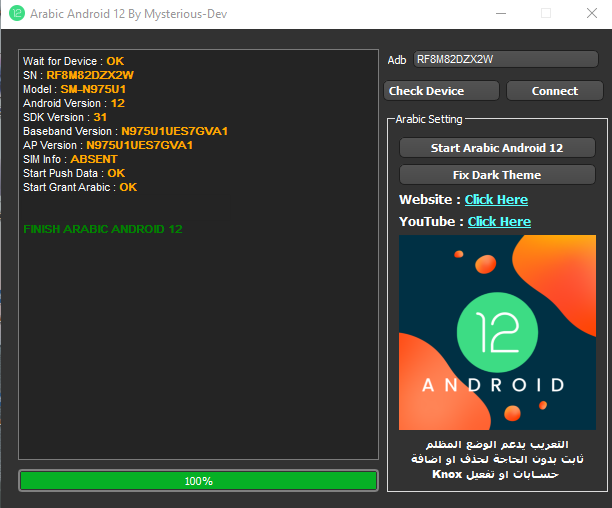612x508 pixels.
Task: Close the Arabic Android 12 window
Action: (591, 14)
